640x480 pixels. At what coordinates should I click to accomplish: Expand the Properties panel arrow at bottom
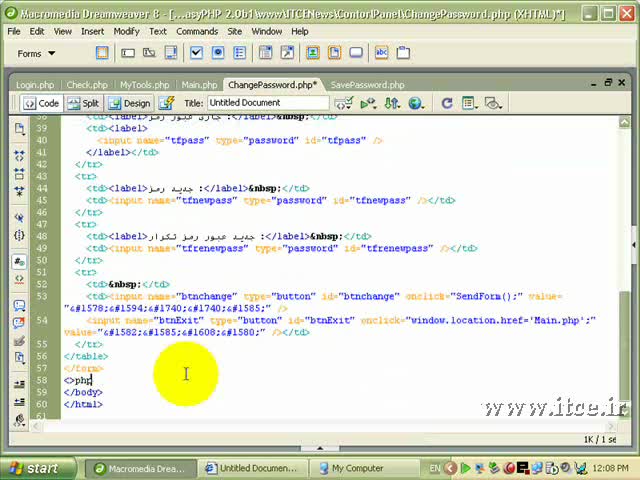coord(320,448)
